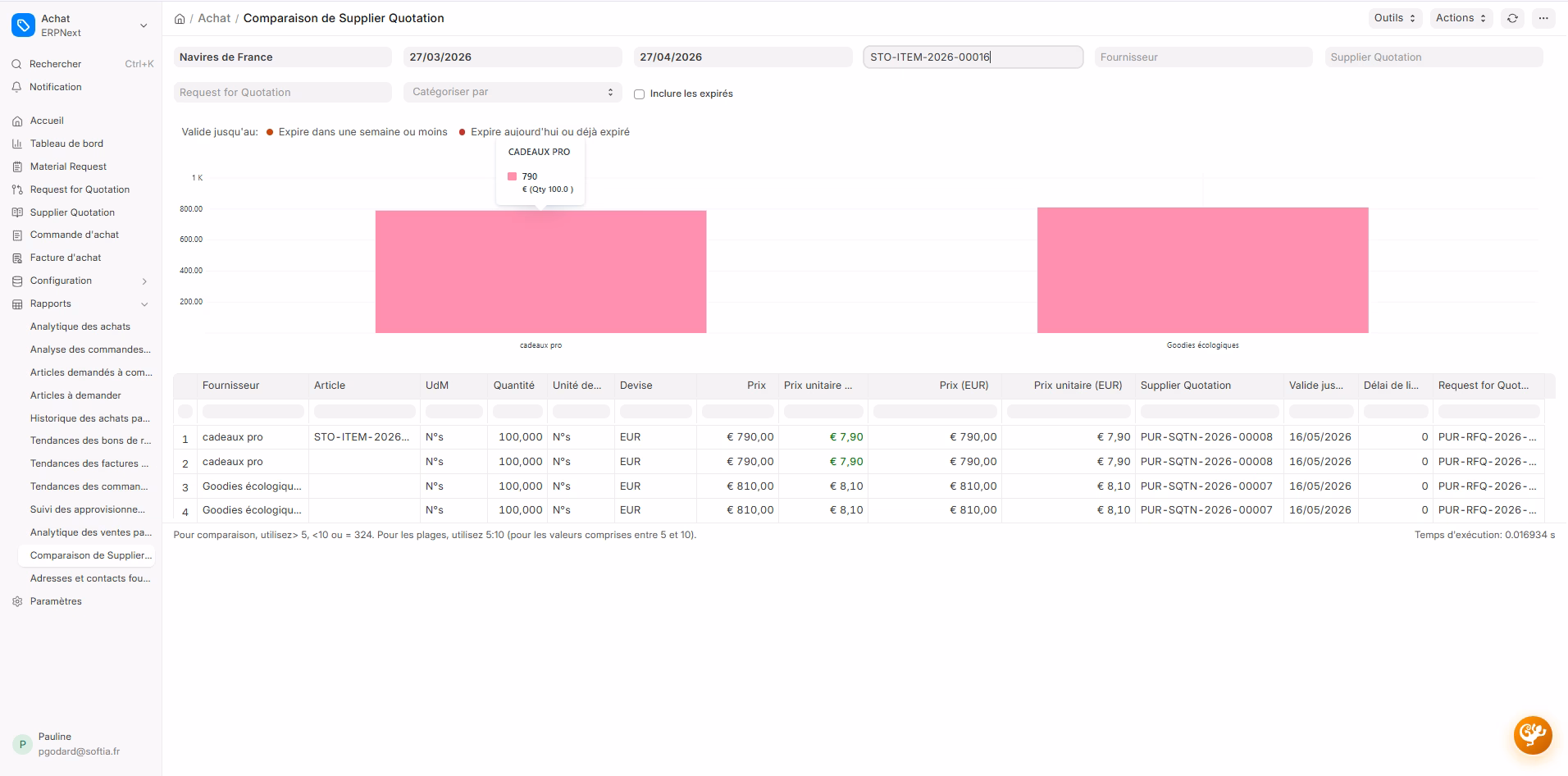1568x776 pixels.
Task: Click the home icon in the breadcrumb
Action: click(x=180, y=18)
